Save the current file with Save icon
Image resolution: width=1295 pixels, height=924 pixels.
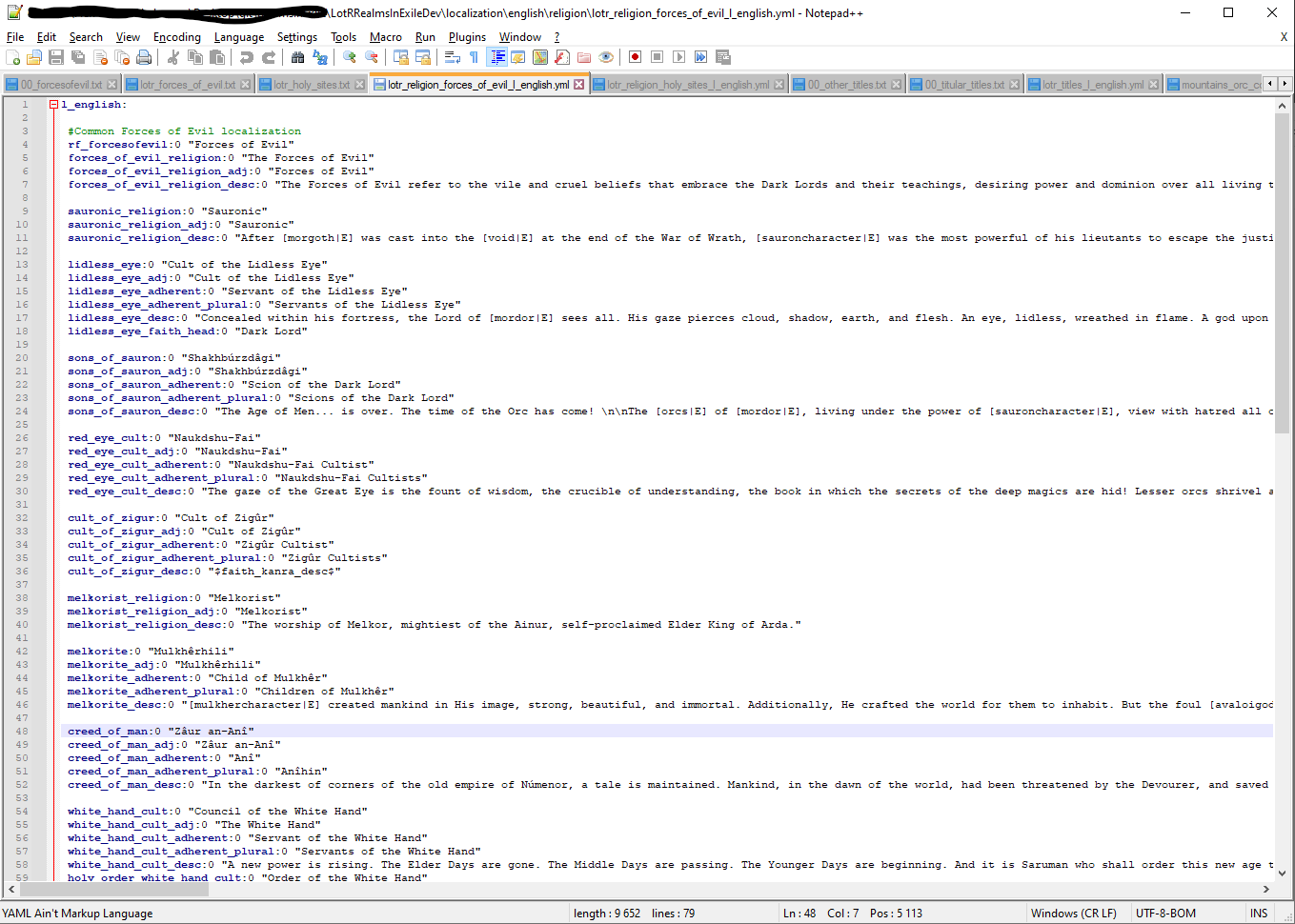[56, 58]
